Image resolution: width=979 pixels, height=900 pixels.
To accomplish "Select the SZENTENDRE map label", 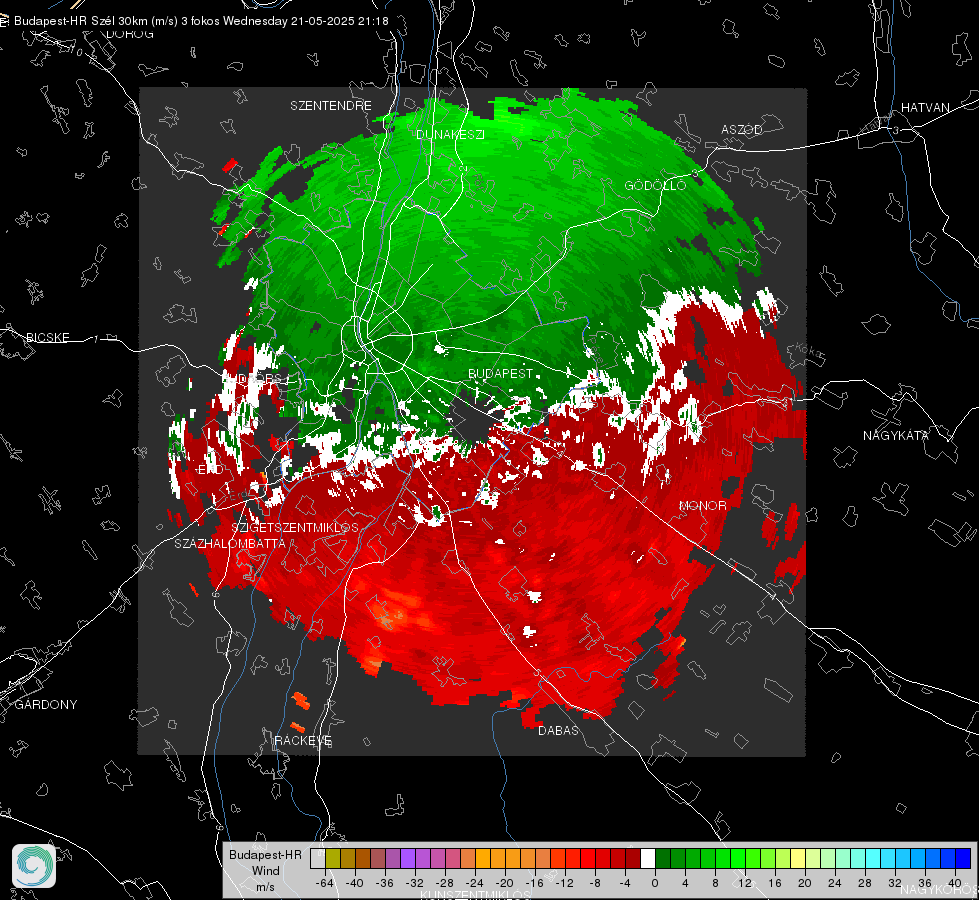I will [331, 106].
